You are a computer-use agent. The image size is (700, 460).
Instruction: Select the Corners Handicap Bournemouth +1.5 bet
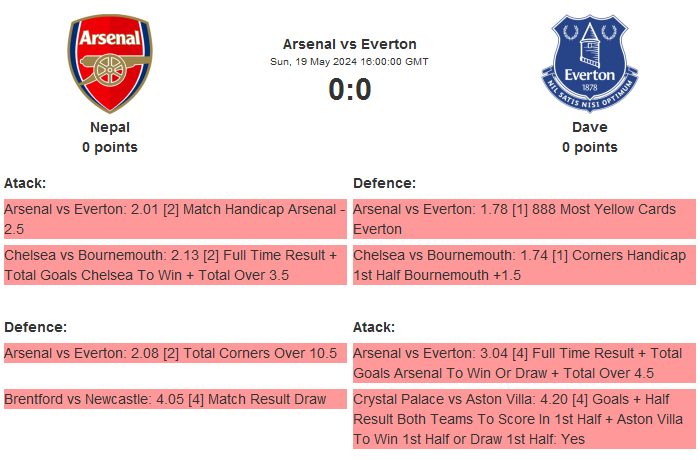pos(524,265)
